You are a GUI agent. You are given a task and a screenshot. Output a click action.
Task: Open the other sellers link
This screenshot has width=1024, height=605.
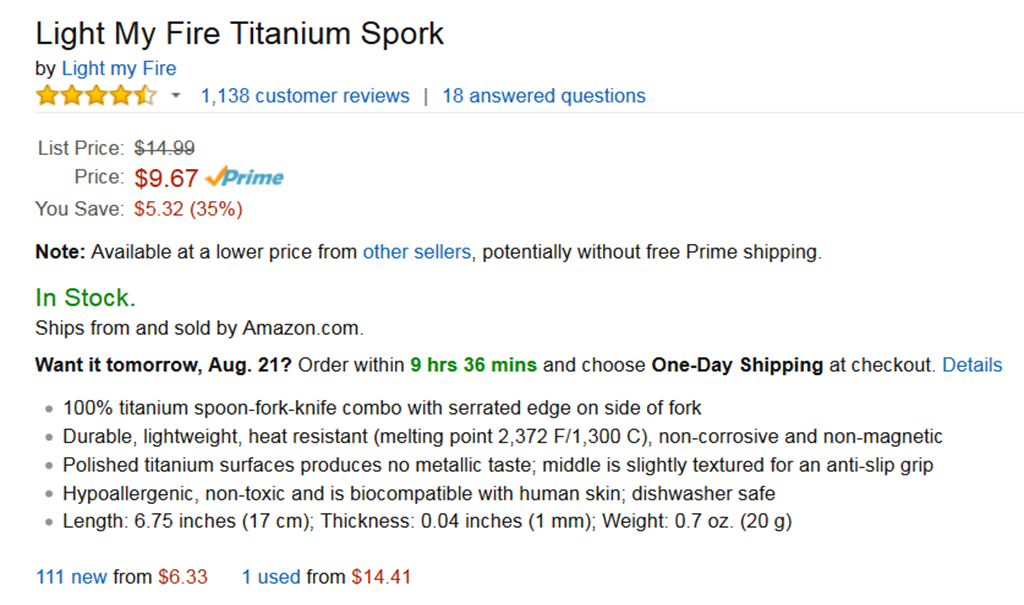[x=416, y=252]
